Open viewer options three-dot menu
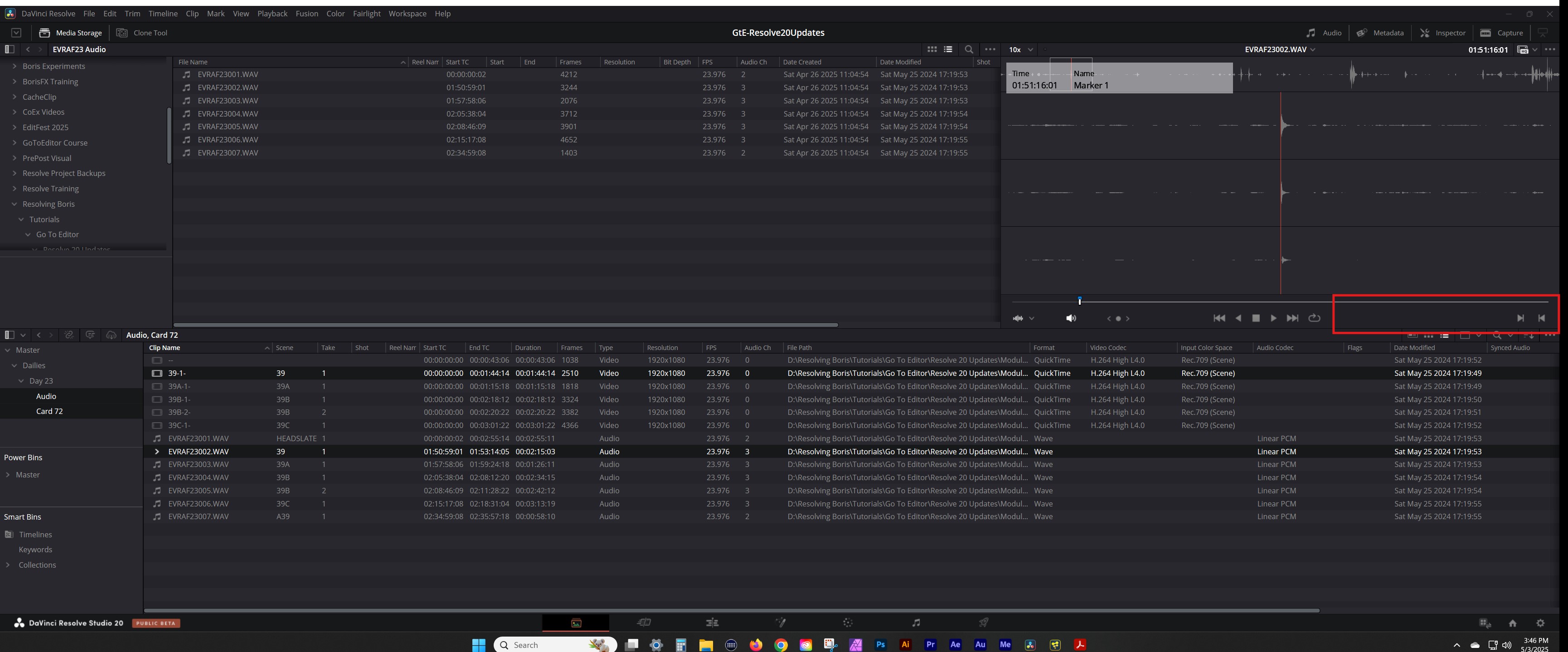Image resolution: width=1568 pixels, height=652 pixels. (1550, 49)
